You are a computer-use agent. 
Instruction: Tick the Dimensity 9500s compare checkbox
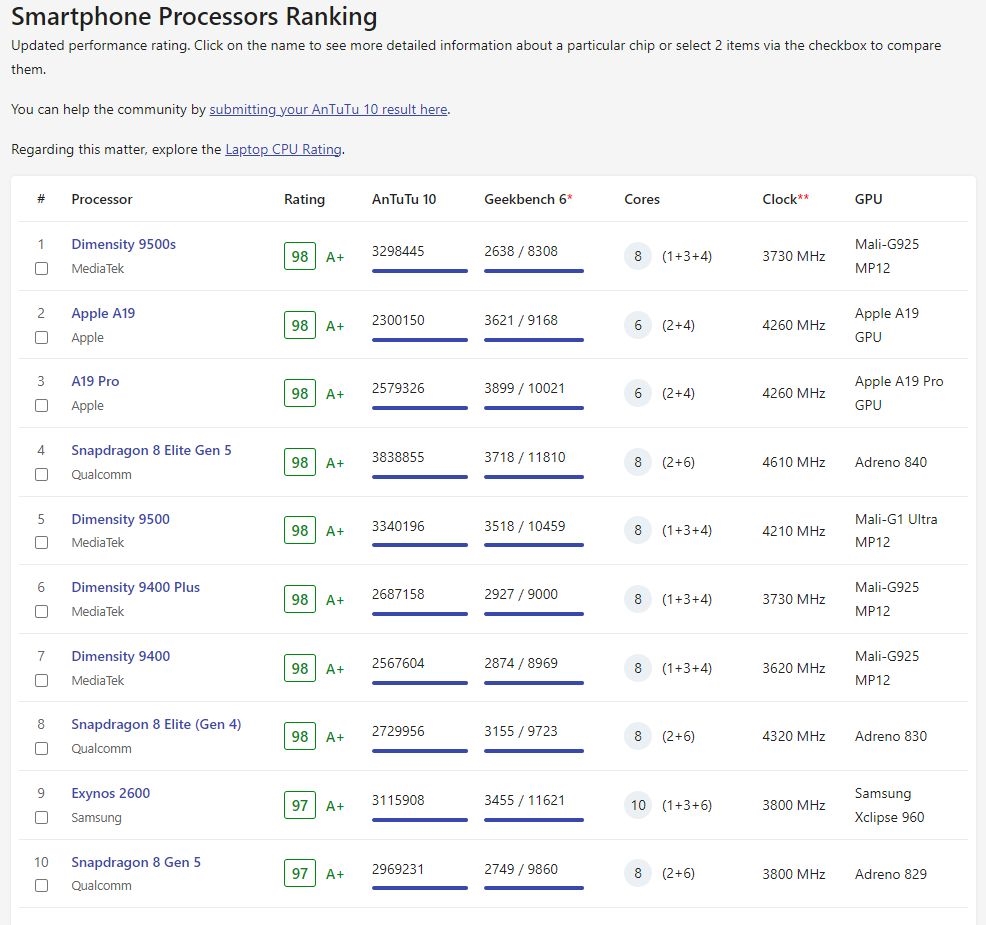(41, 269)
